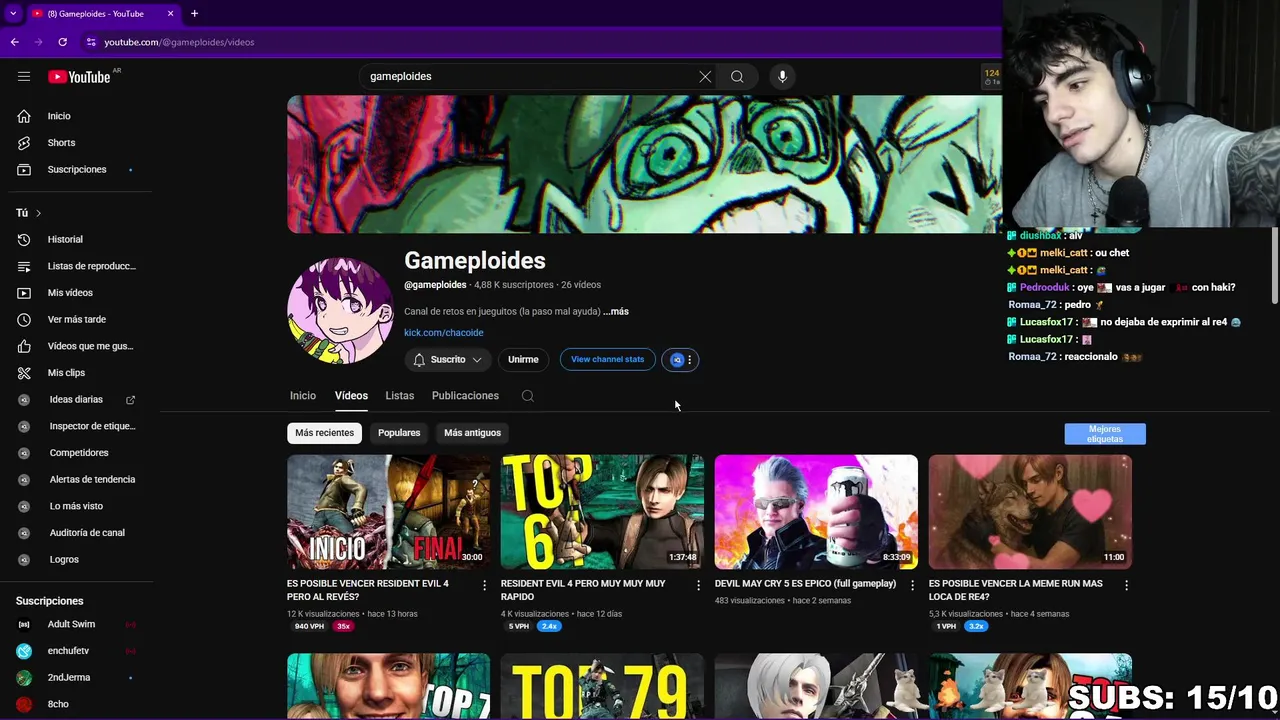Open Competidores in the sidebar
Screen dimensions: 1280x720
click(80, 453)
